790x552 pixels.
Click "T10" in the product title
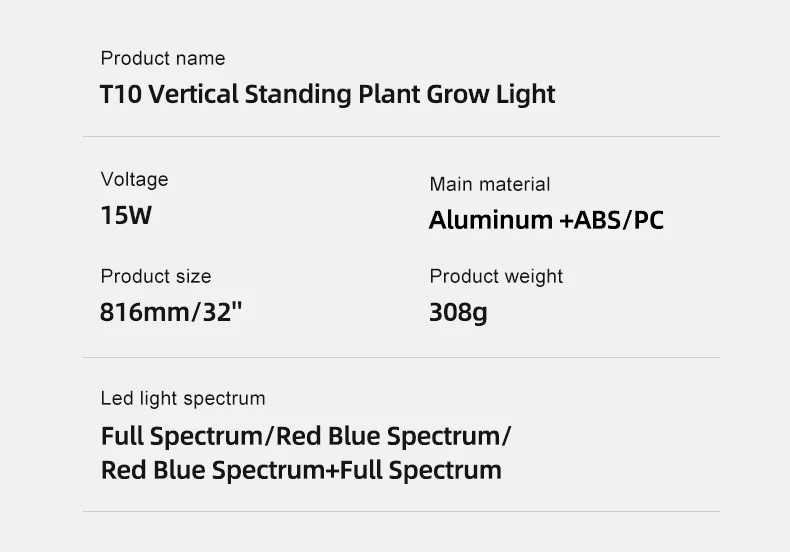pos(120,95)
